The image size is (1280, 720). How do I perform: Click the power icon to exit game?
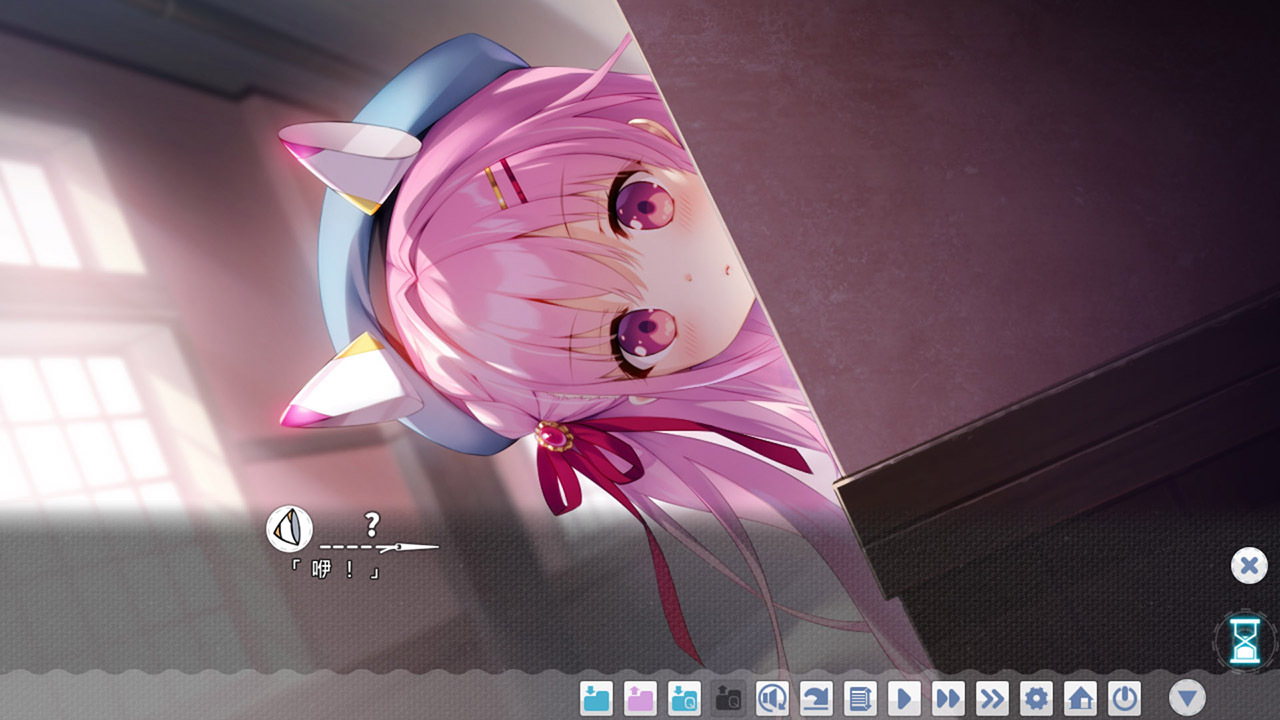(x=1124, y=697)
